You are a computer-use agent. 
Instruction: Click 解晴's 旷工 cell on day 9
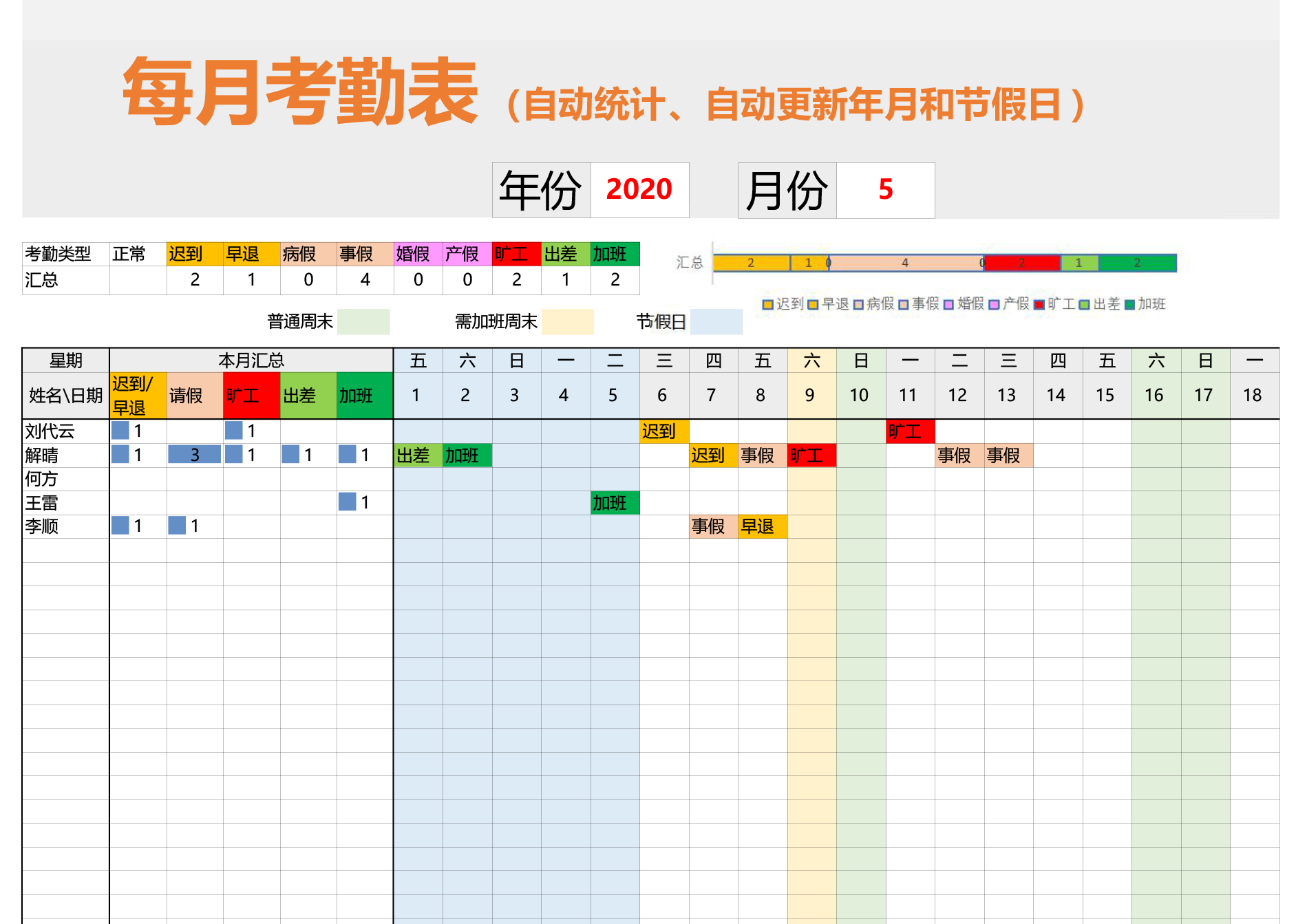[811, 455]
